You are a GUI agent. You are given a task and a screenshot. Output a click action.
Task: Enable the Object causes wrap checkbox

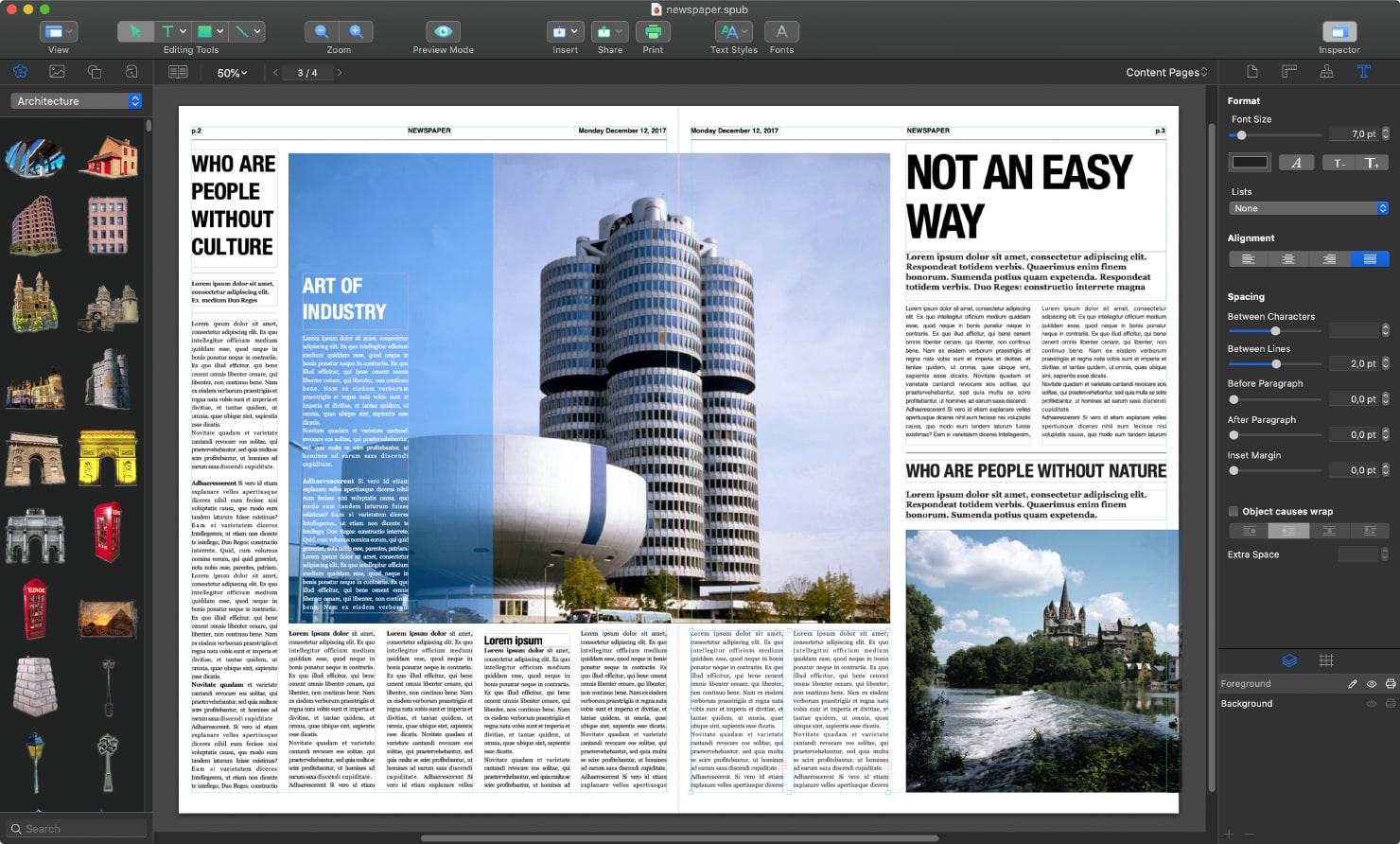tap(1234, 511)
